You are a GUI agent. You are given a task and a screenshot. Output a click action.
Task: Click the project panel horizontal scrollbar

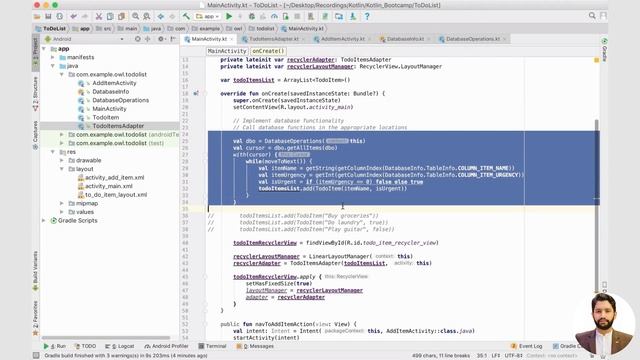106,338
